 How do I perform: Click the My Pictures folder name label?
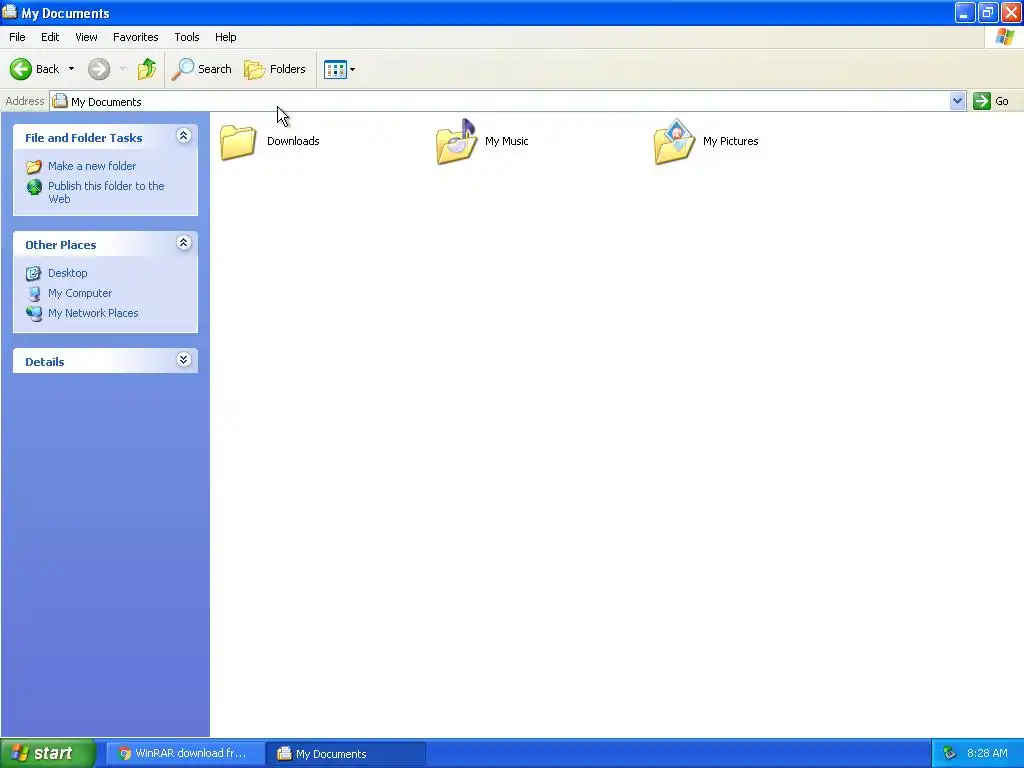731,141
